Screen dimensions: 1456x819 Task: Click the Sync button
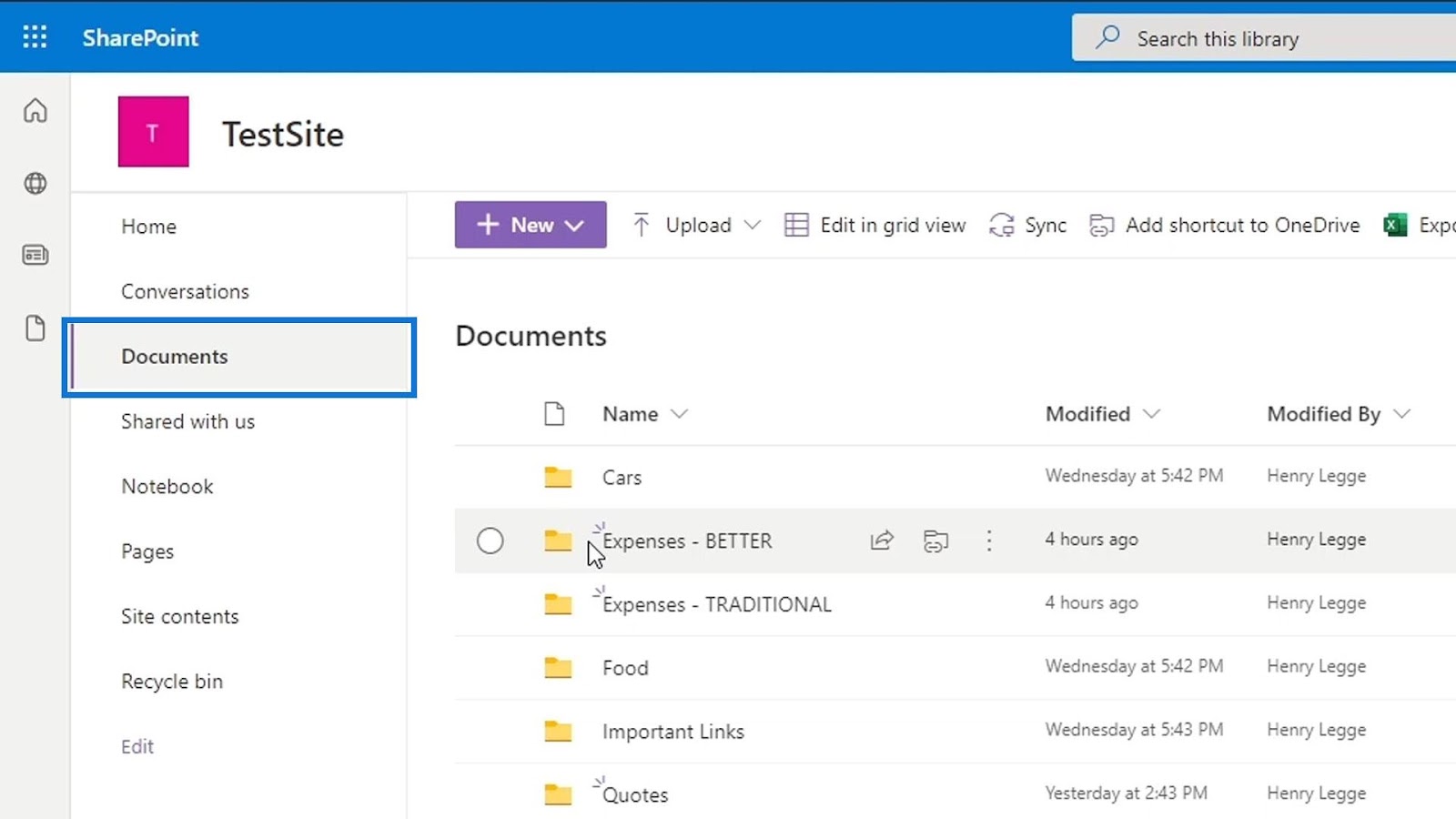(x=1027, y=225)
